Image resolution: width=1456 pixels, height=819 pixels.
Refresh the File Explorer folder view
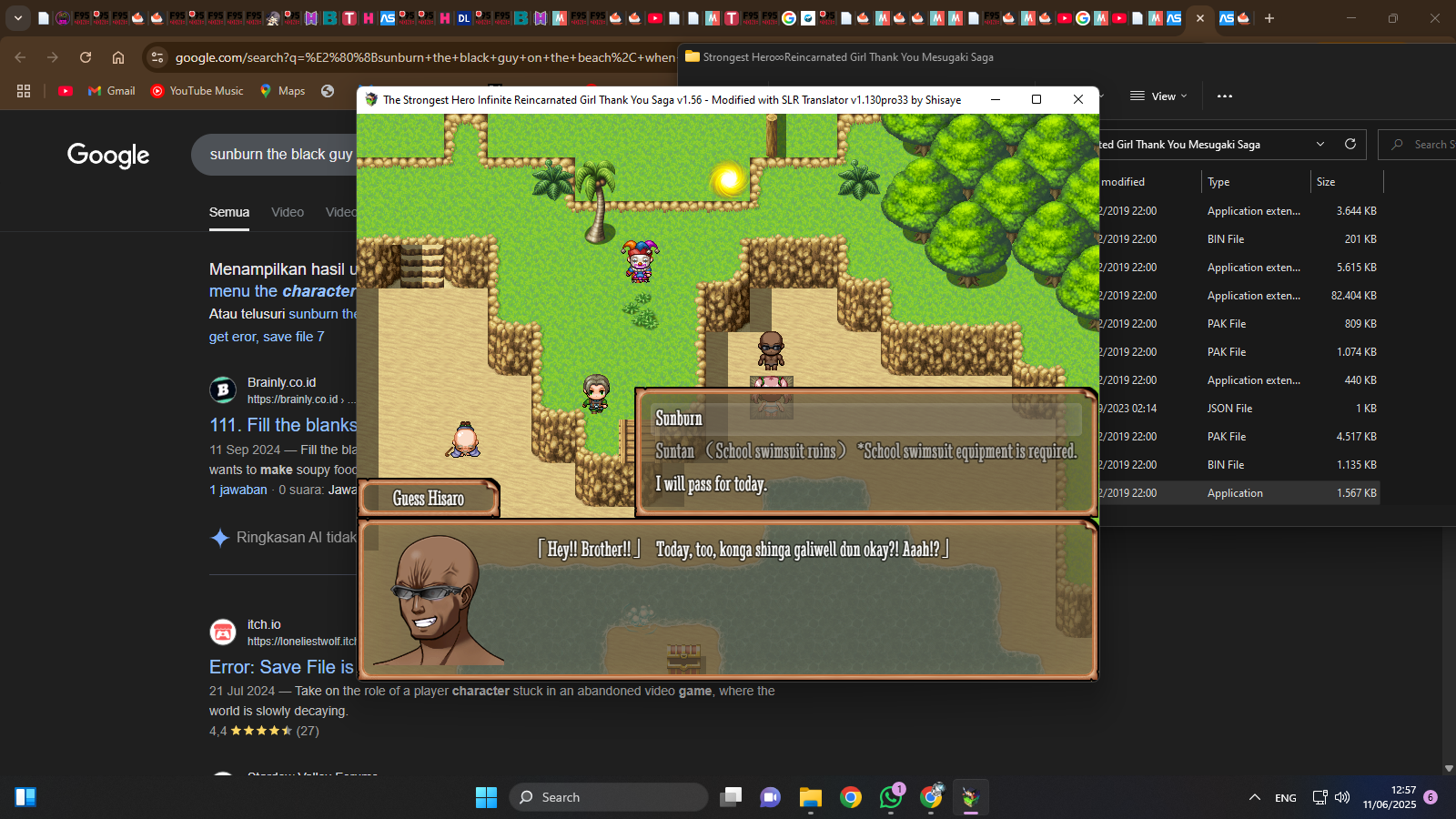click(x=1350, y=145)
